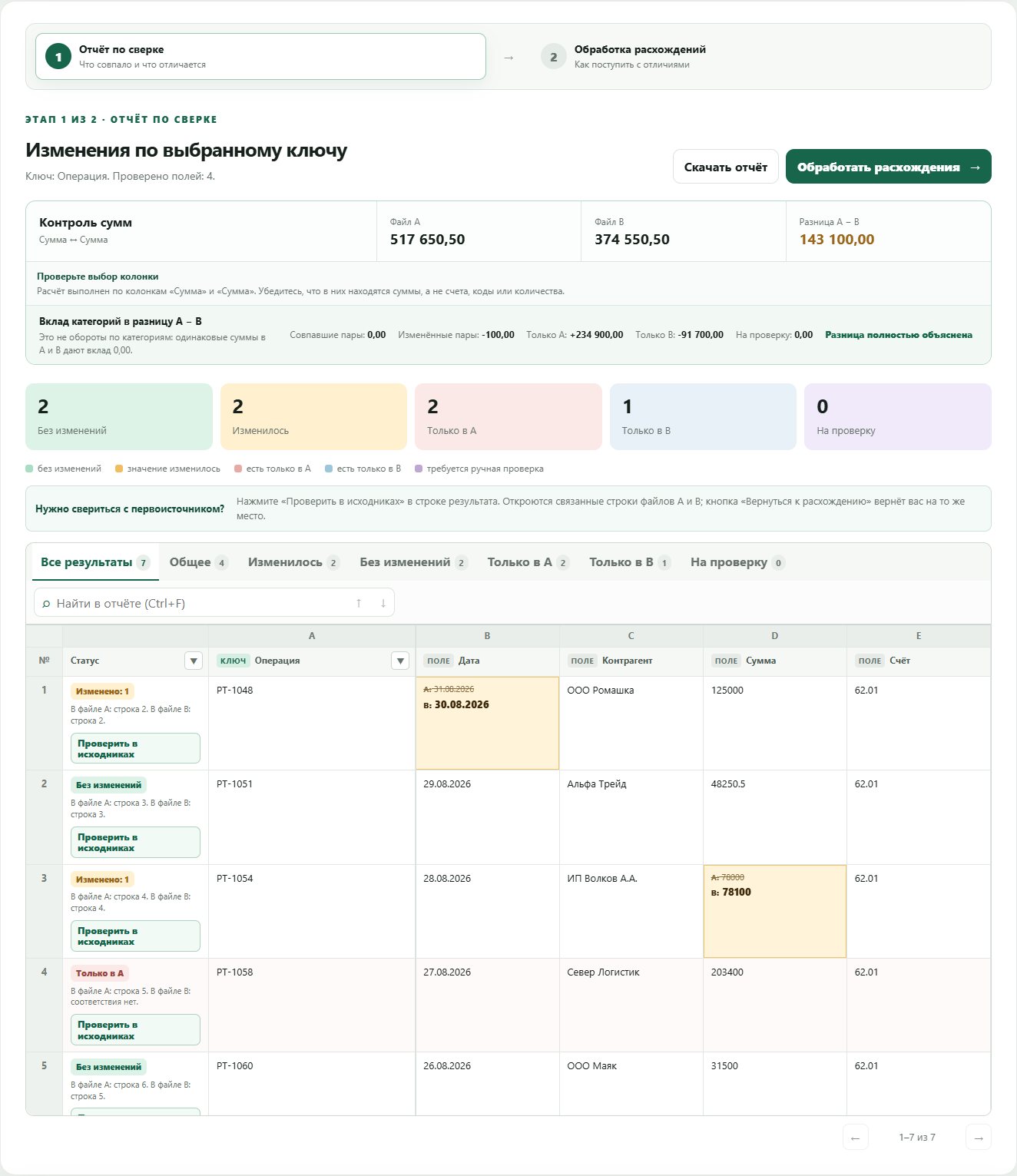Click Проверить в исходниках for РТ-1058
Viewport: 1017px width, 1176px height.
[x=135, y=1030]
